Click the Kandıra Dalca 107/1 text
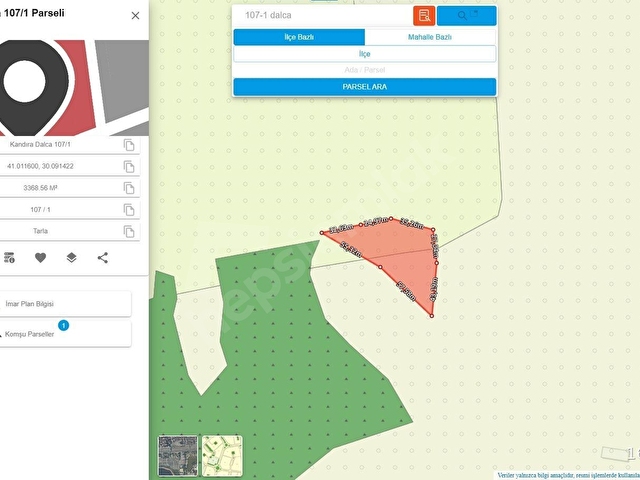This screenshot has width=640, height=480. pos(40,144)
